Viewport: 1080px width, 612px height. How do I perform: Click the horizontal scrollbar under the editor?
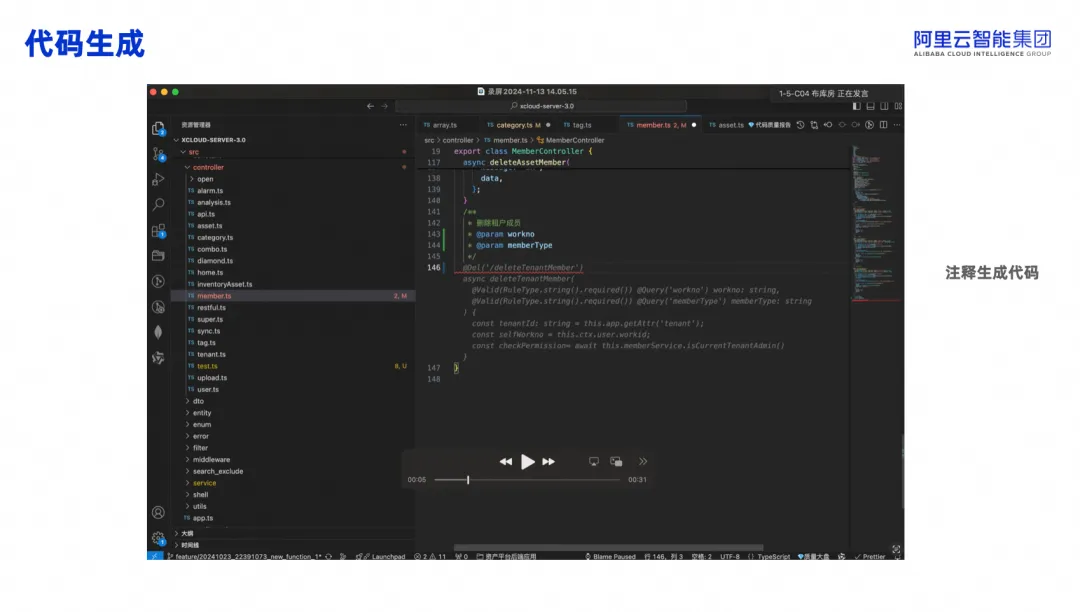[x=608, y=548]
